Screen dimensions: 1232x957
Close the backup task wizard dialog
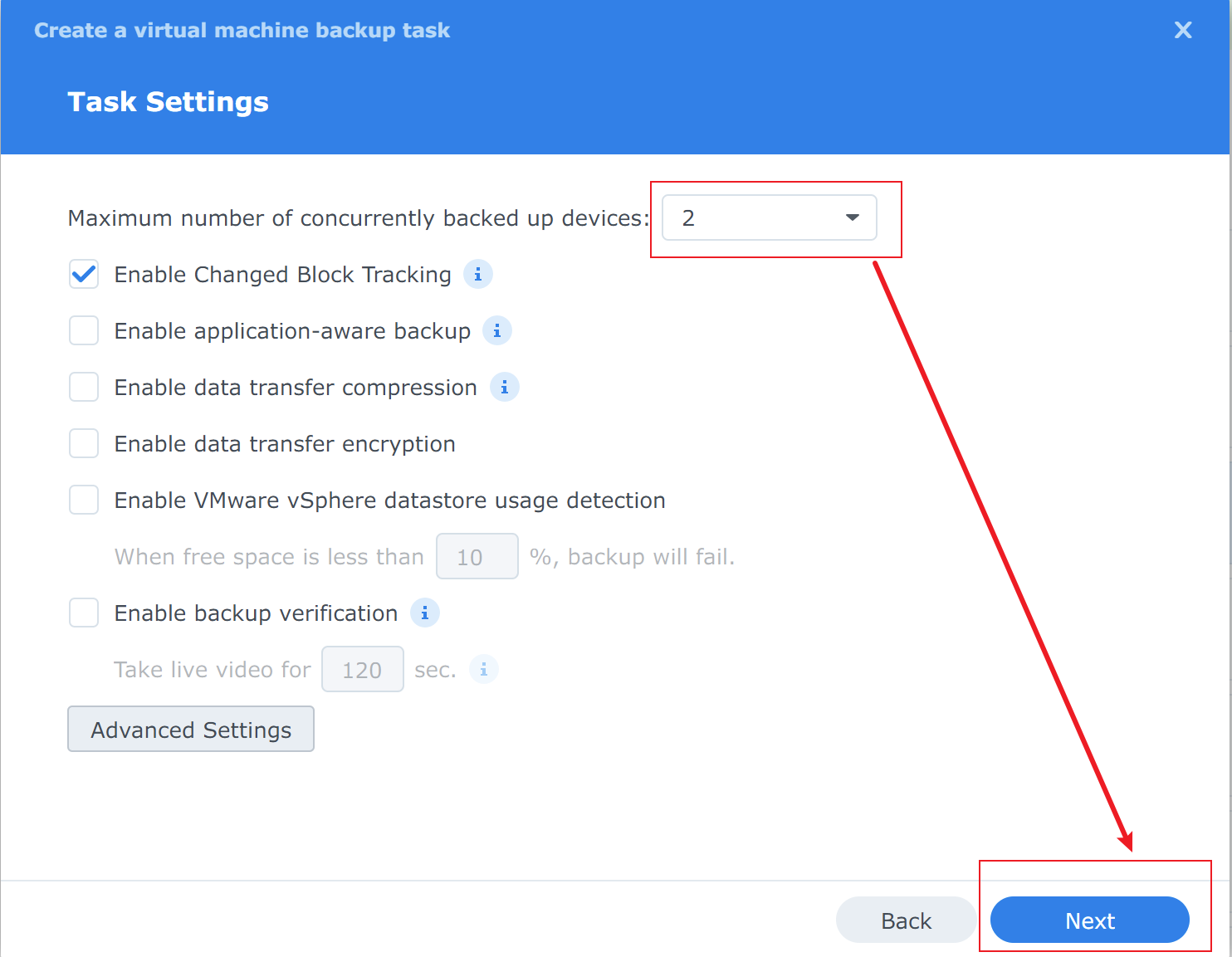(1182, 31)
